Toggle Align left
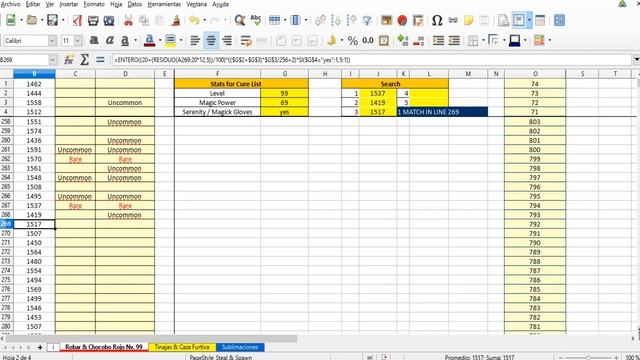Screen dimensions: 640x360 pos(195,40)
